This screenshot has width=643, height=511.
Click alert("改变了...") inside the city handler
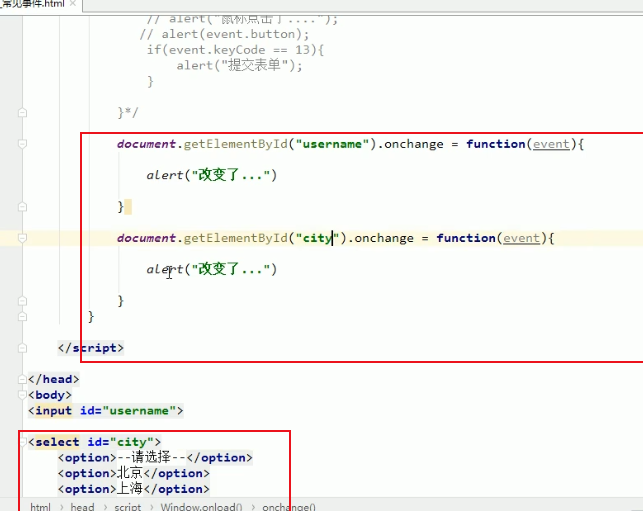point(212,269)
